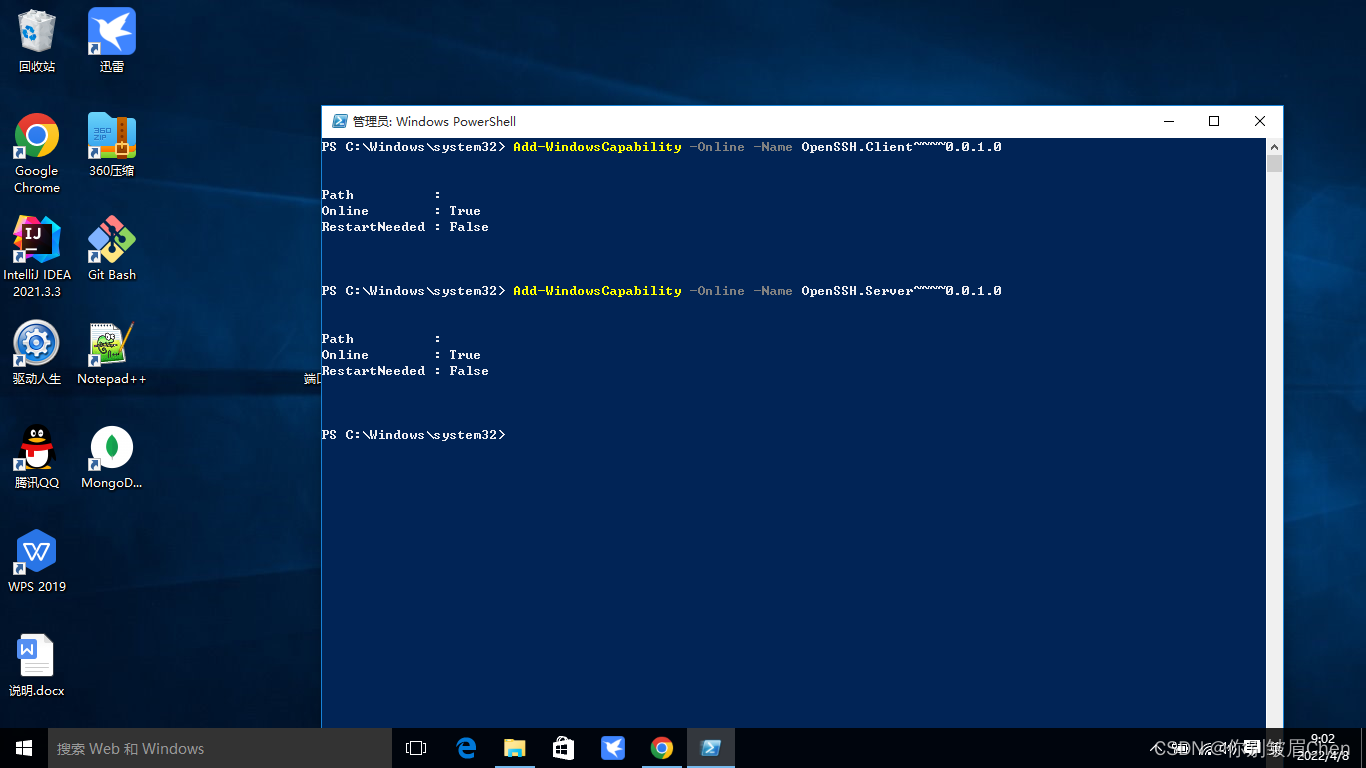The height and width of the screenshot is (768, 1366).
Task: Click the PowerShell vertical scrollbar up arrow
Action: click(x=1274, y=146)
